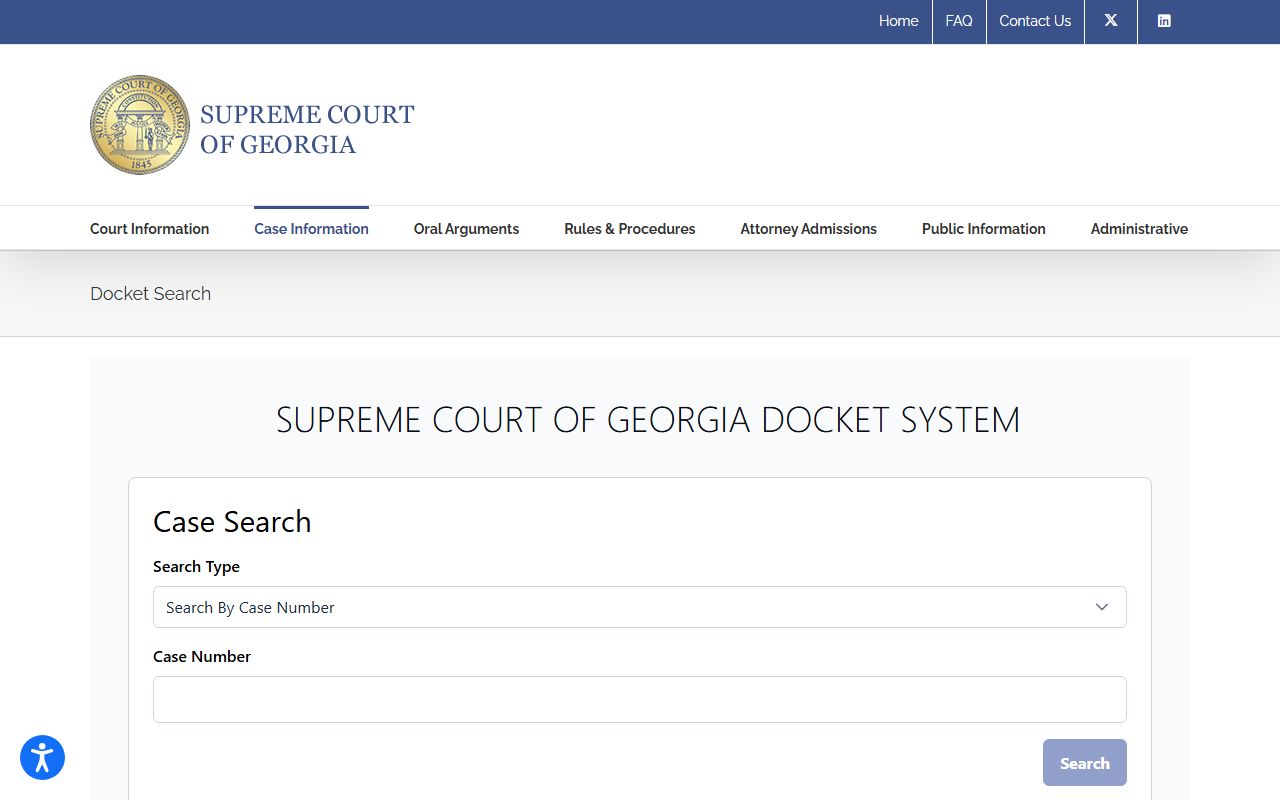Open the FAQ link

click(958, 21)
